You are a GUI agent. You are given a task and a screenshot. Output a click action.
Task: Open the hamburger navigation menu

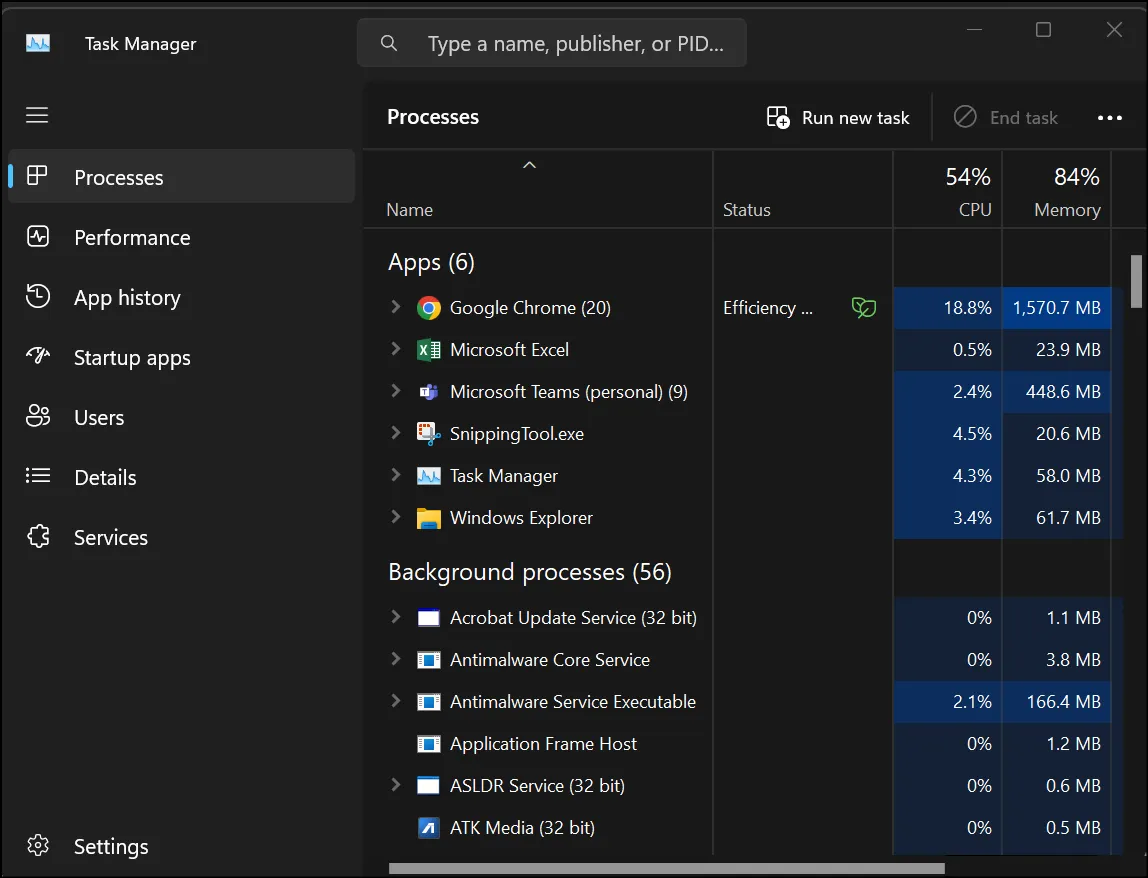[x=37, y=115]
